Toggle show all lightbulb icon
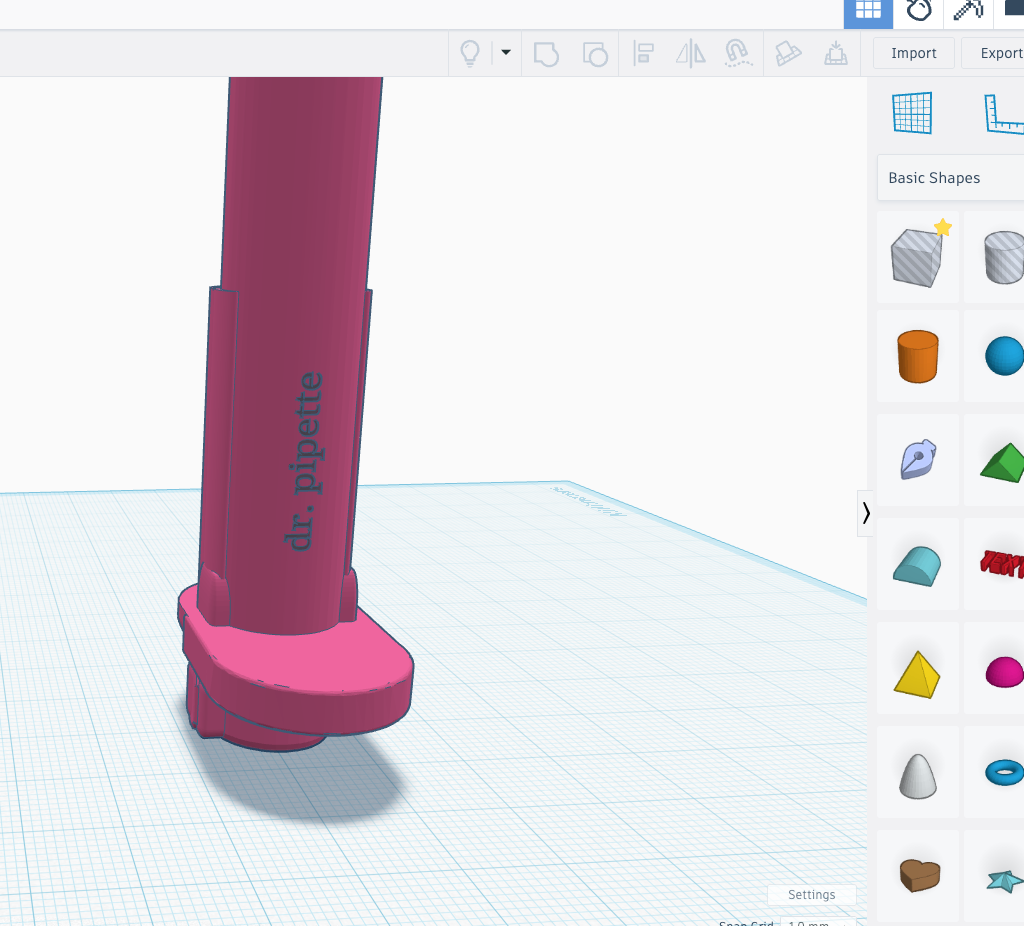The width and height of the screenshot is (1024, 926). tap(470, 53)
